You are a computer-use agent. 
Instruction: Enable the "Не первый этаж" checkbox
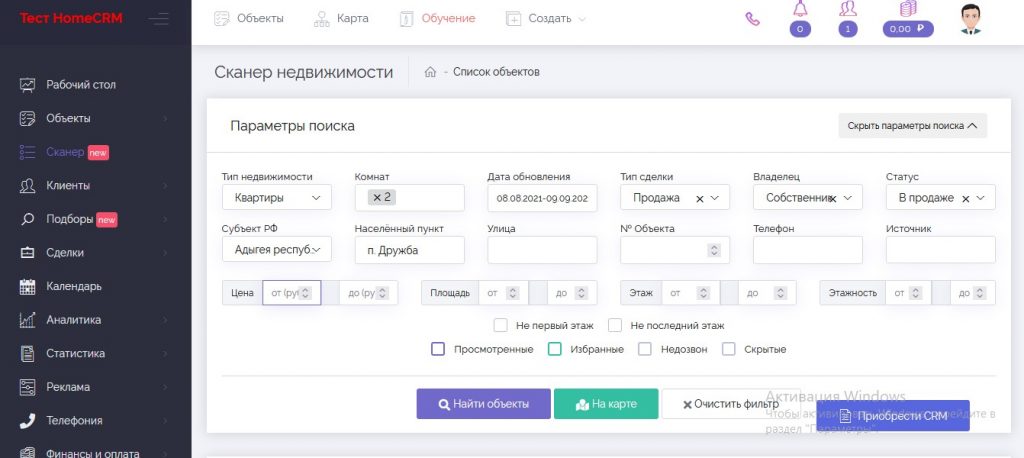501,325
